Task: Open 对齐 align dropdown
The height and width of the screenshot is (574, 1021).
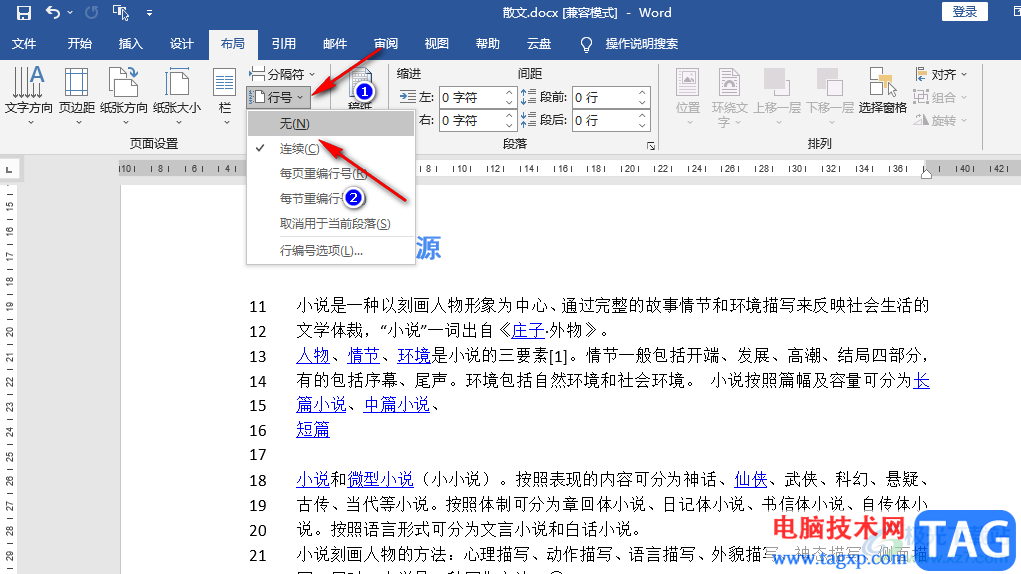Action: pos(941,74)
